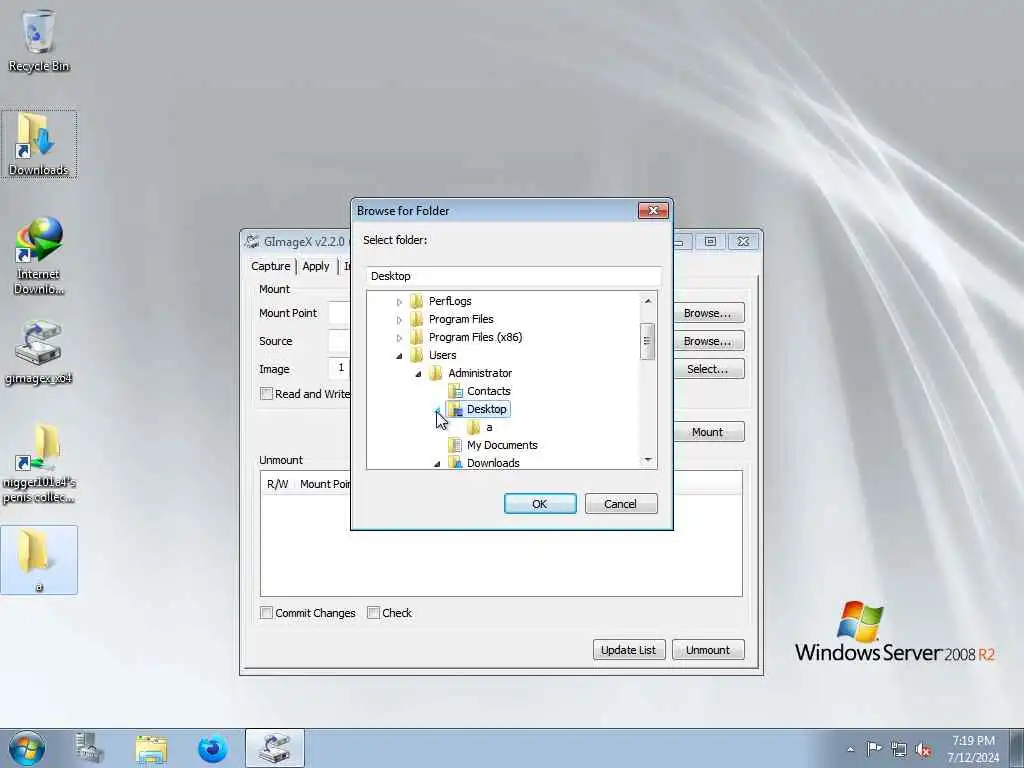The width and height of the screenshot is (1024, 768).
Task: Click the Mount Point input field
Action: 340,313
